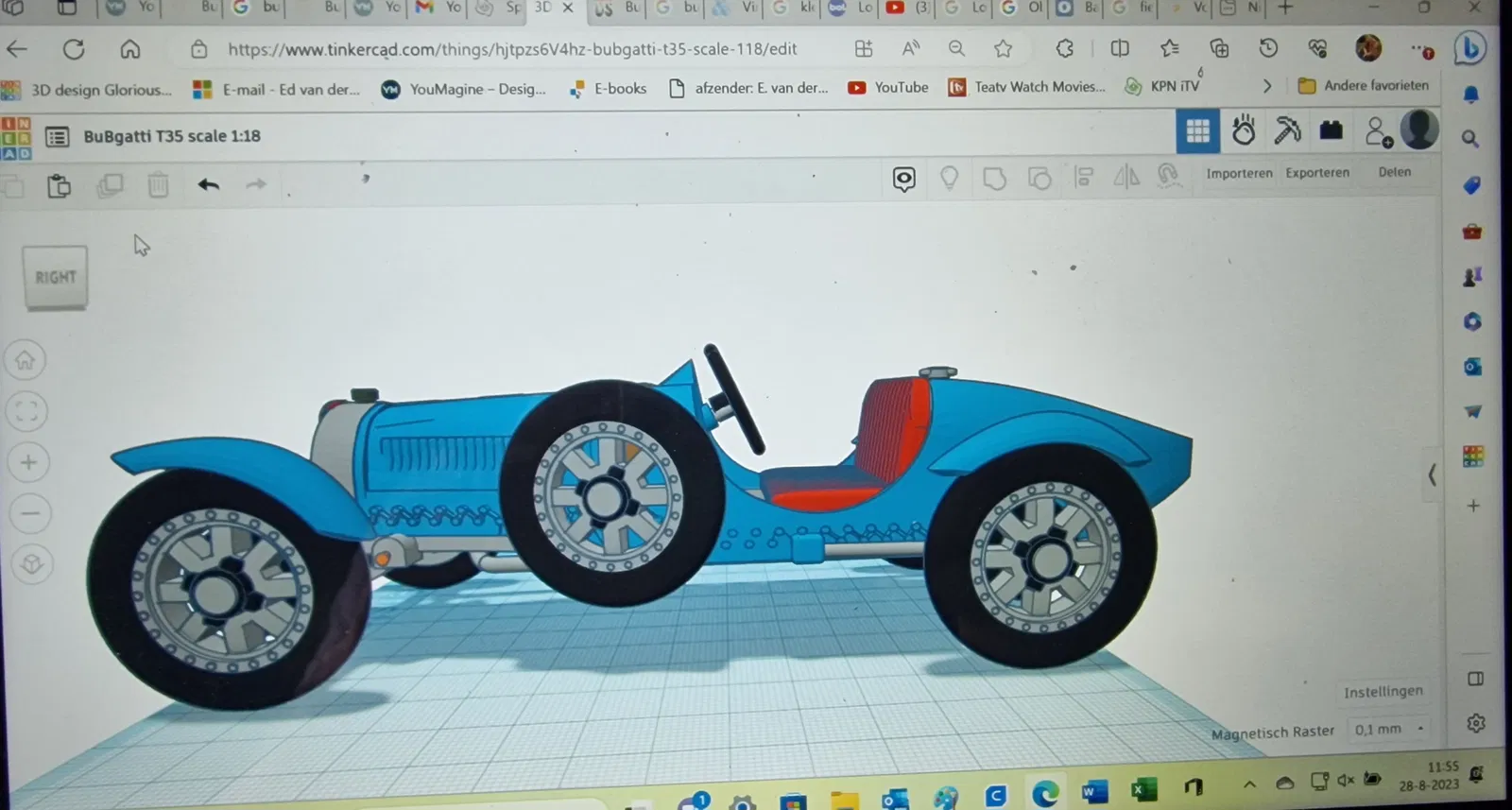Open the Edge settings and more menu
The image size is (1512, 810).
(1421, 48)
